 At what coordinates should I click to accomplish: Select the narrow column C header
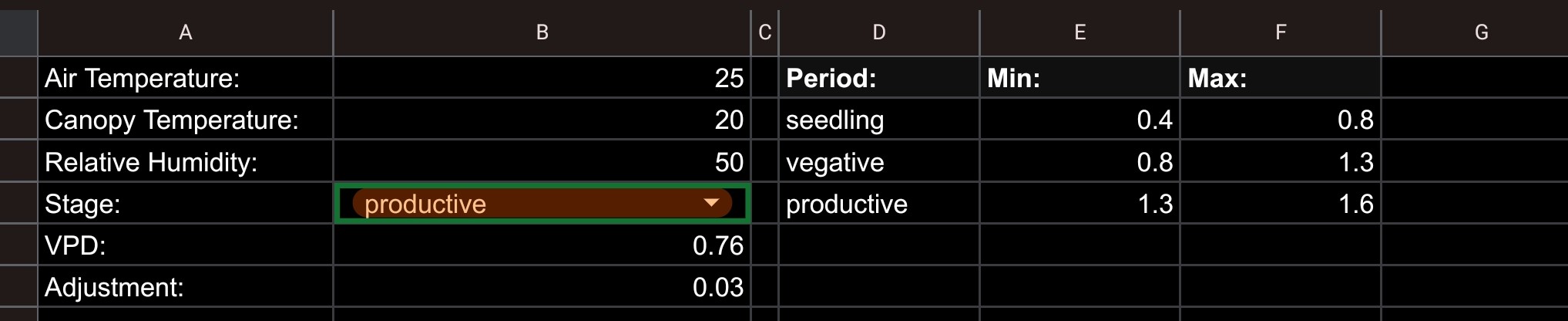click(764, 32)
